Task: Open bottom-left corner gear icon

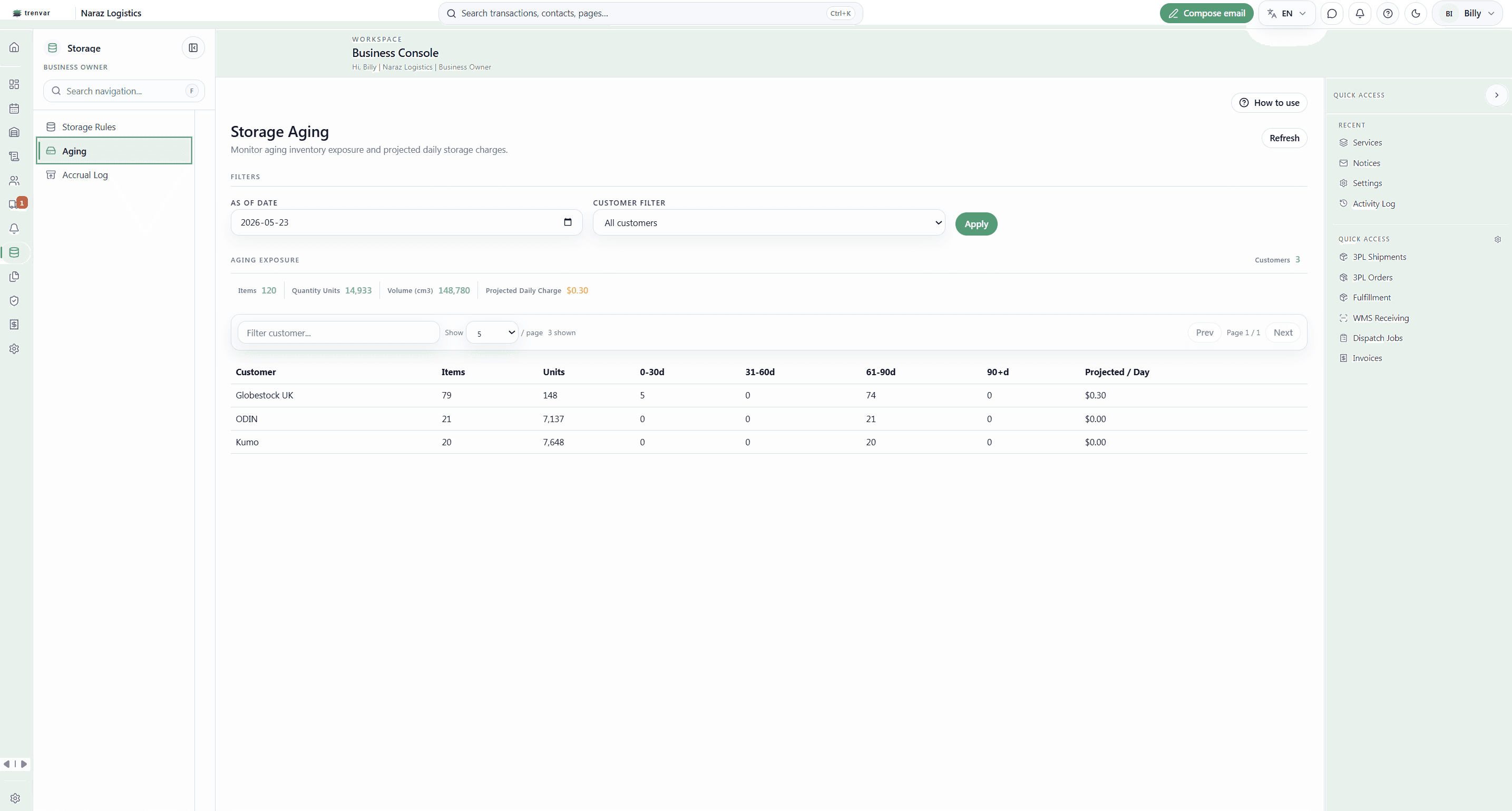Action: (x=15, y=798)
